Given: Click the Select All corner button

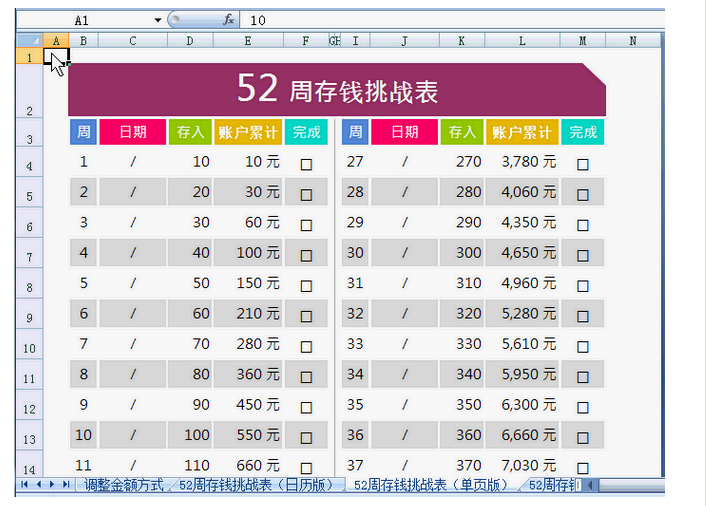Looking at the screenshot, I should pos(30,41).
